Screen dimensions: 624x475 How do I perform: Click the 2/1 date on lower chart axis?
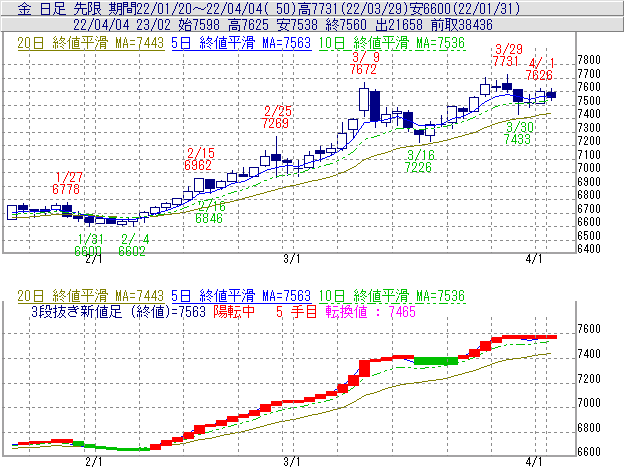tap(94, 463)
